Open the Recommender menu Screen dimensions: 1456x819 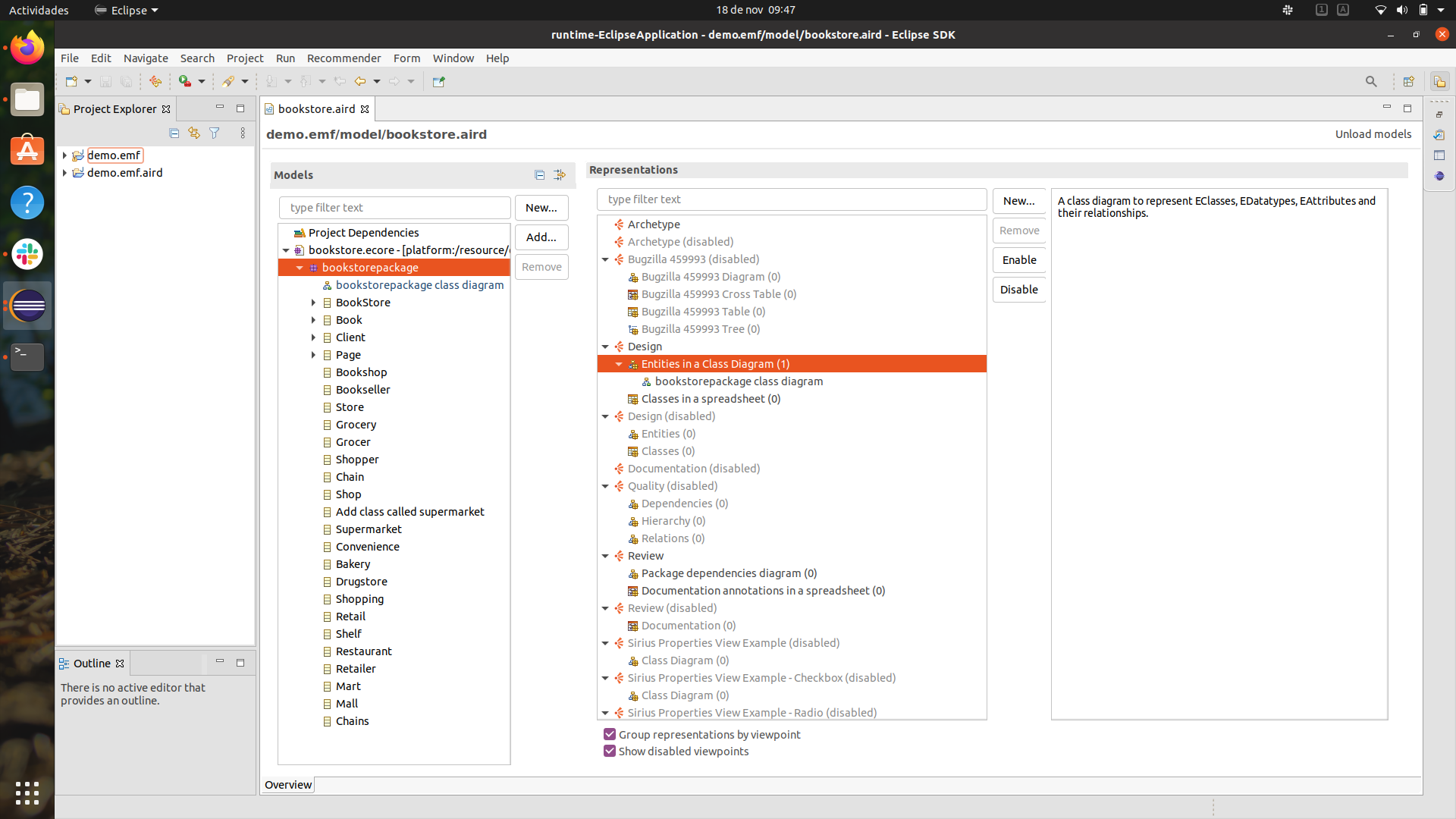point(344,58)
